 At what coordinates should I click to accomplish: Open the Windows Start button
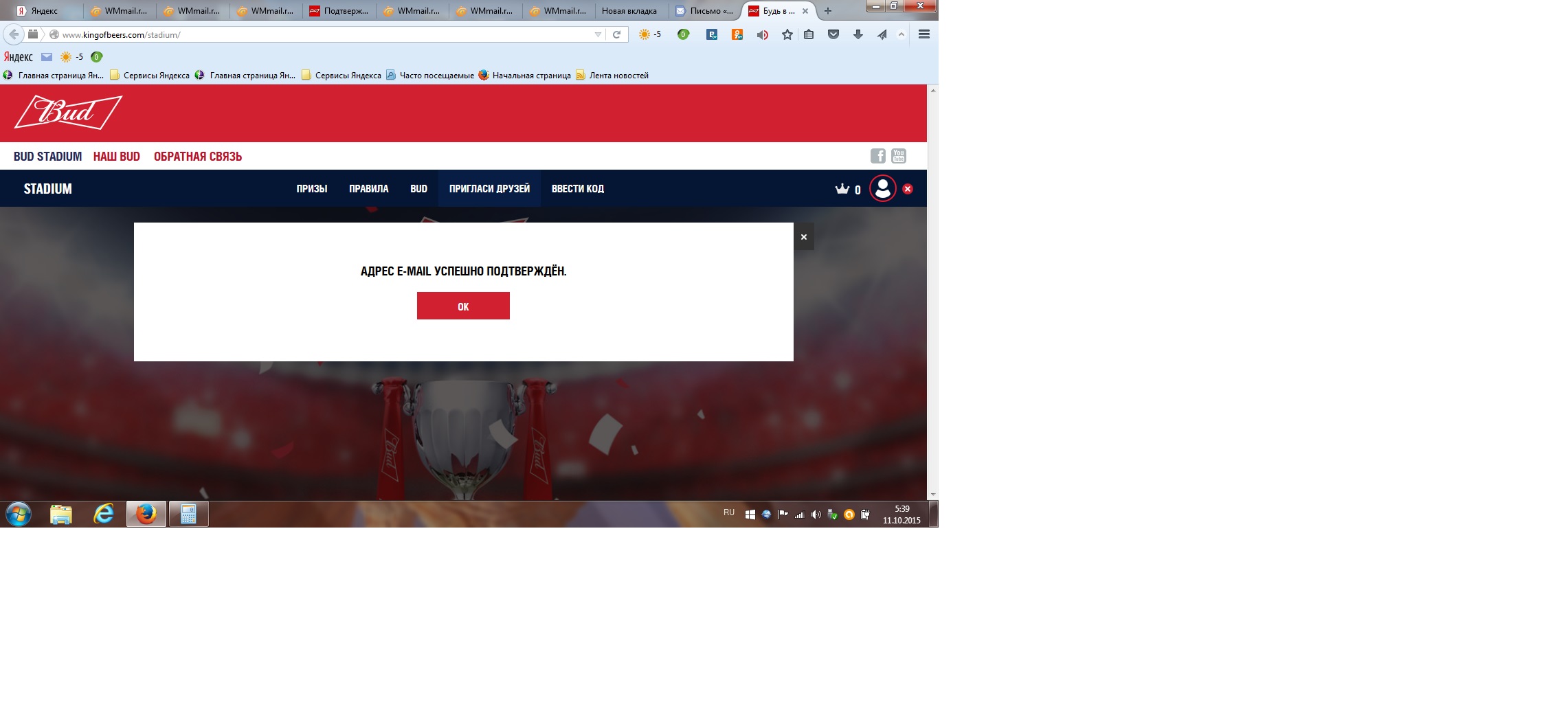pos(19,514)
